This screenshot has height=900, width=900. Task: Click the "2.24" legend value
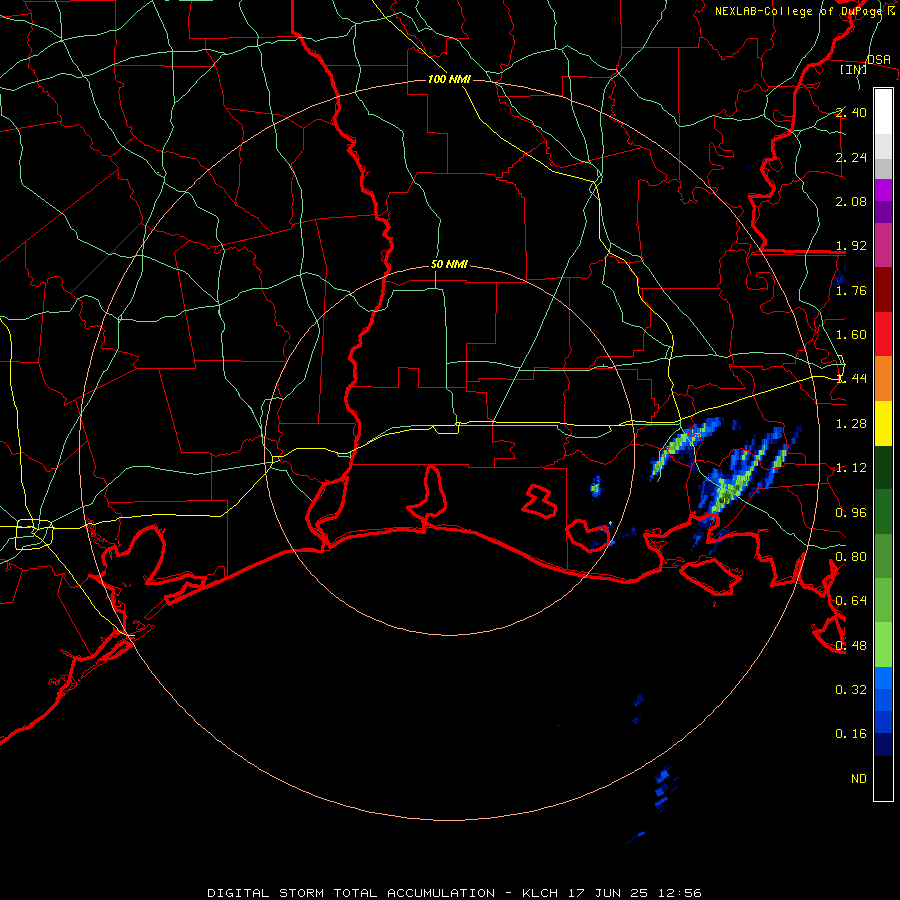pyautogui.click(x=851, y=157)
